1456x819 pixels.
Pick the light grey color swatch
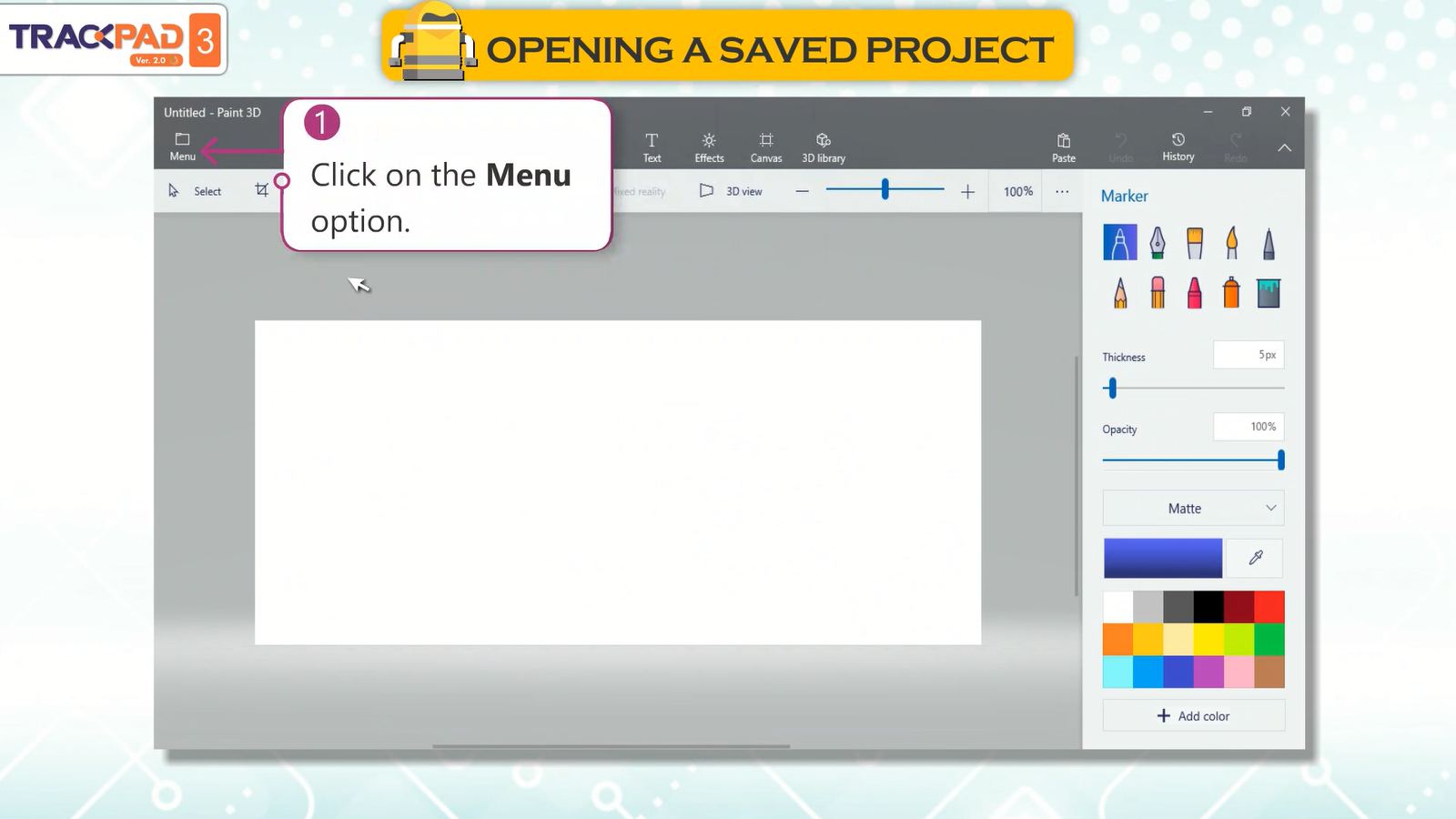pos(1148,606)
